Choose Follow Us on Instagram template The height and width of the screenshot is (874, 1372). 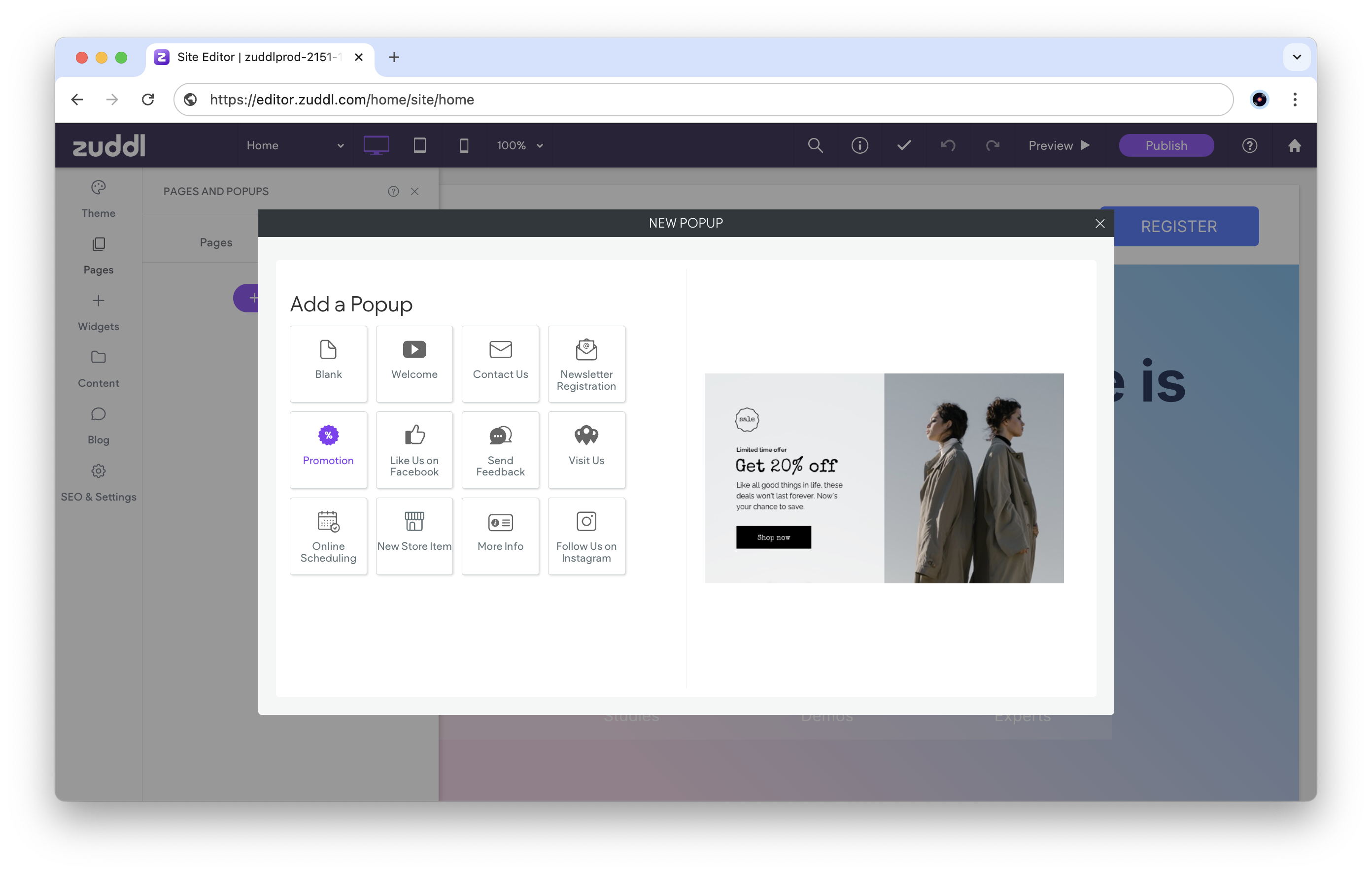point(586,536)
